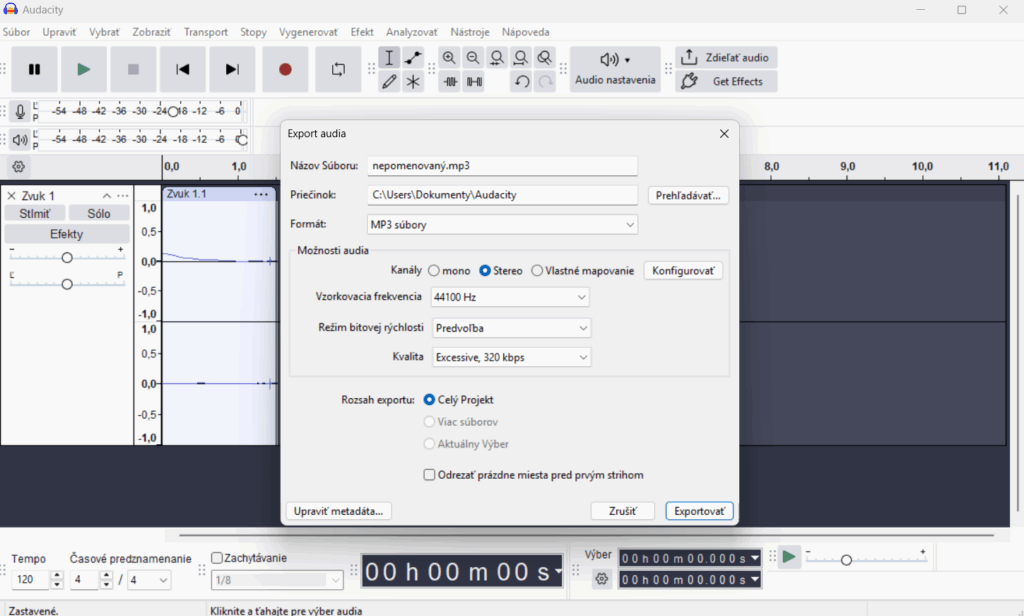Mute track Zvuk 1 with Stlmiť
Image resolution: width=1024 pixels, height=616 pixels.
click(x=35, y=212)
